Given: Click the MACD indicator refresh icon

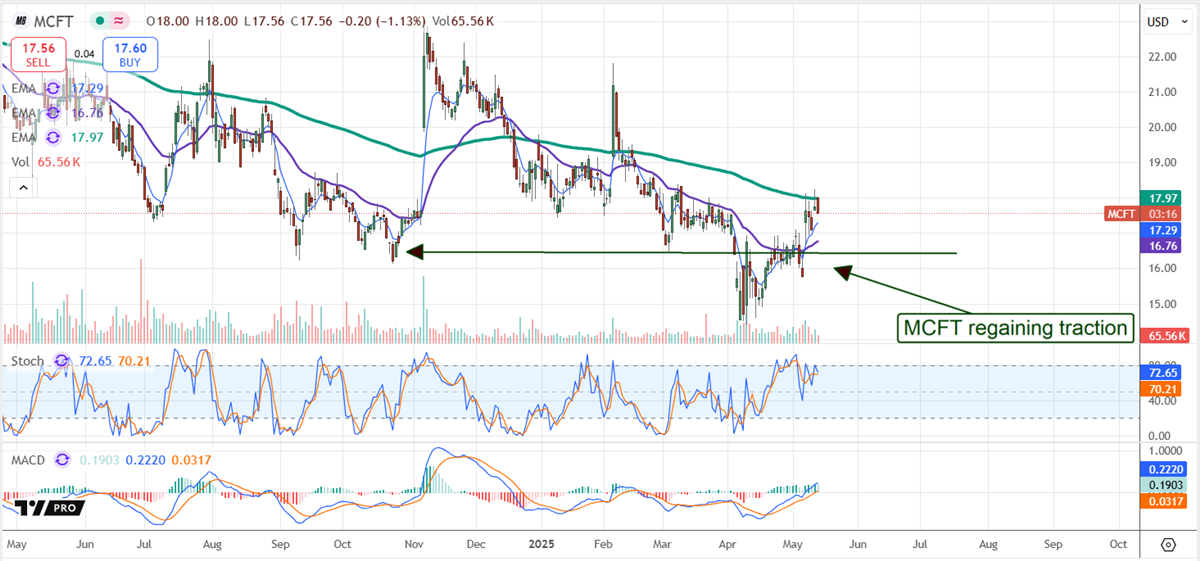Looking at the screenshot, I should [63, 458].
